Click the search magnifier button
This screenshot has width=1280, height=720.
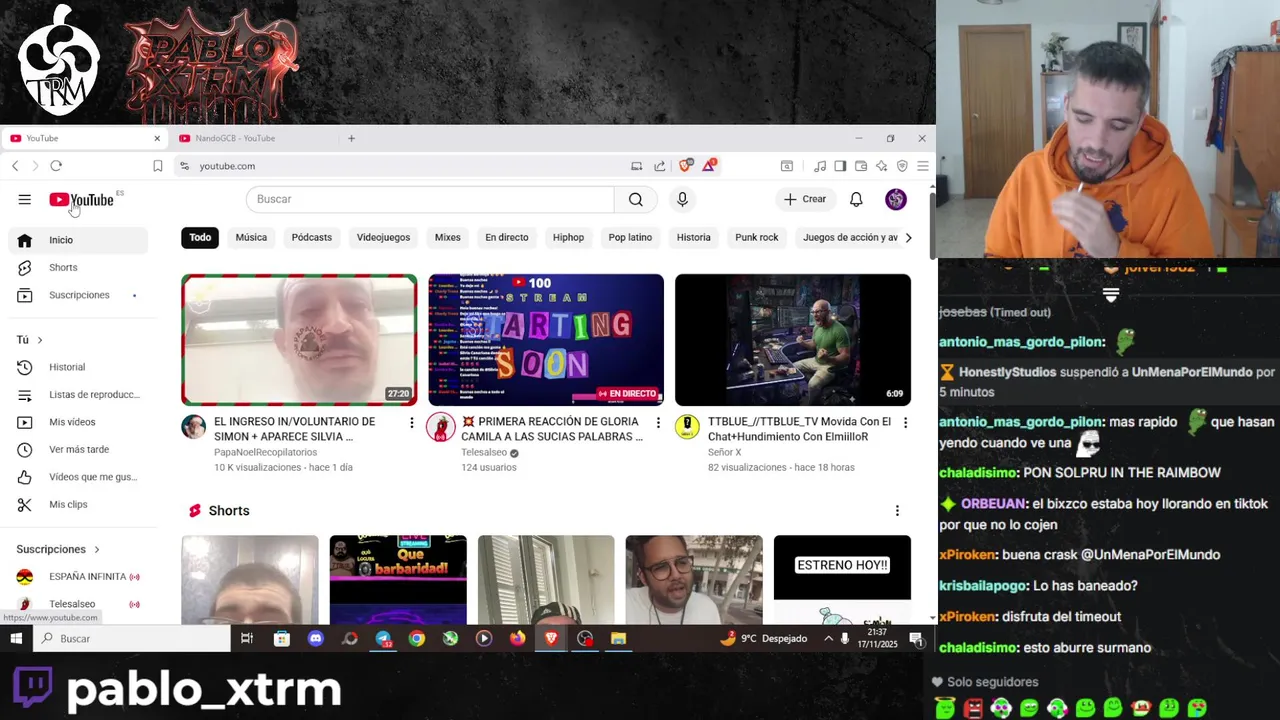pyautogui.click(x=636, y=199)
